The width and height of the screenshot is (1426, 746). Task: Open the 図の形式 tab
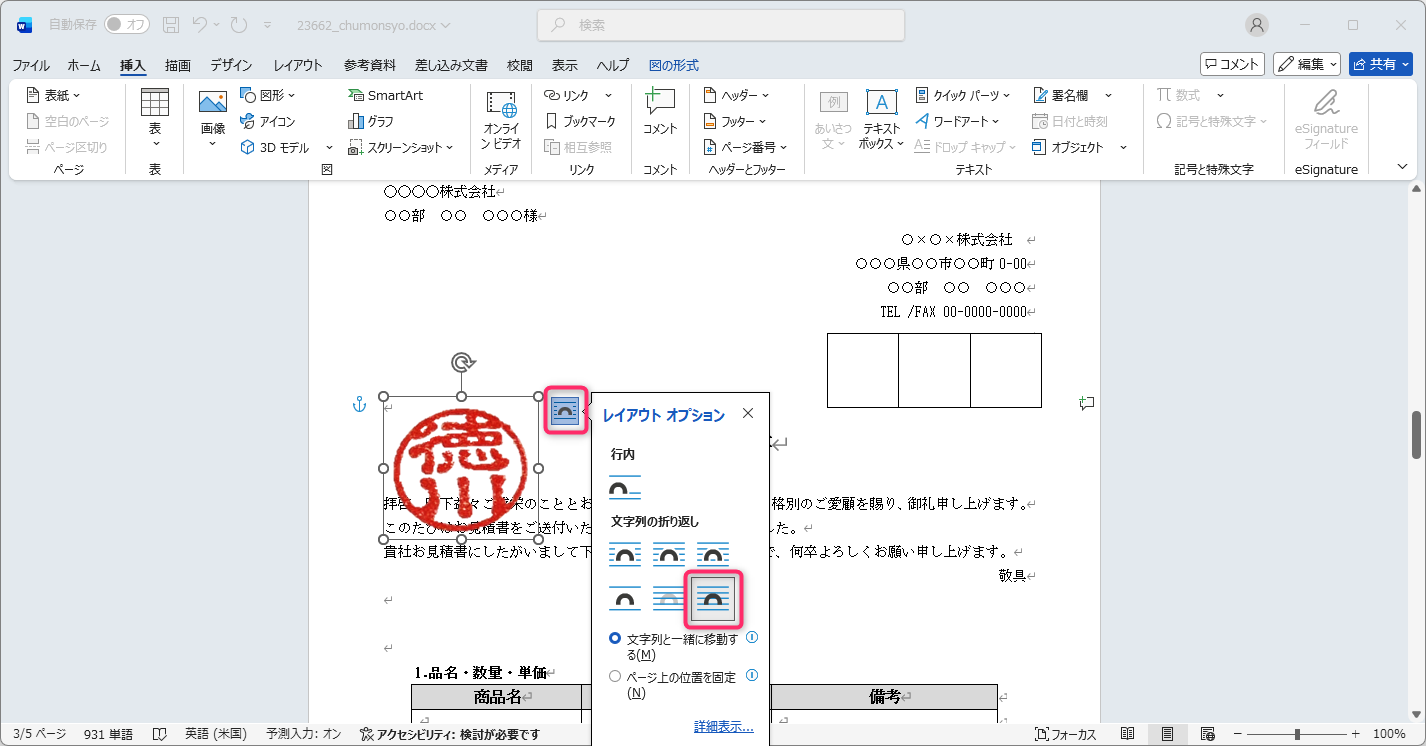point(673,65)
